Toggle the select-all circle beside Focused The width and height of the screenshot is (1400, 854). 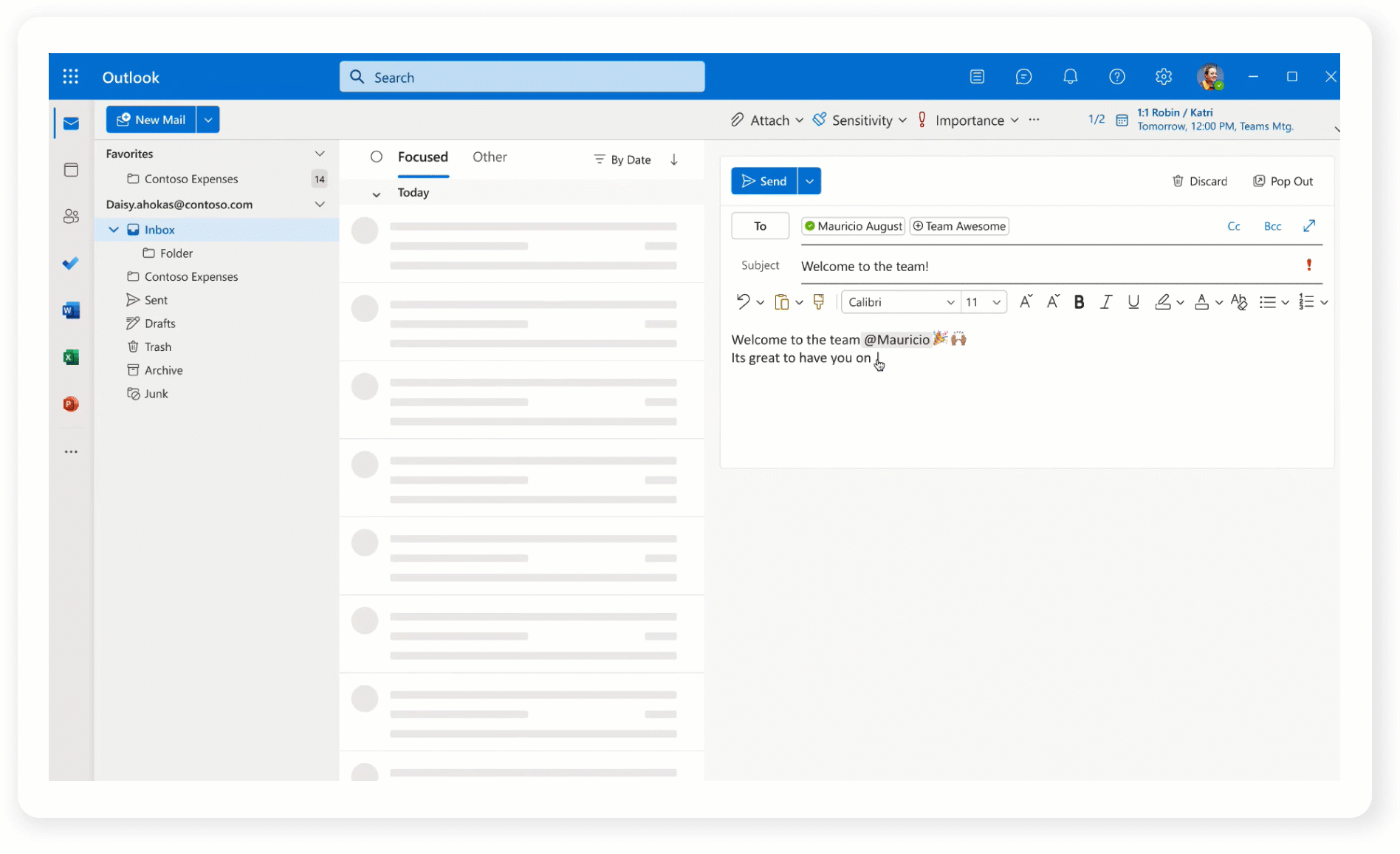pos(377,157)
